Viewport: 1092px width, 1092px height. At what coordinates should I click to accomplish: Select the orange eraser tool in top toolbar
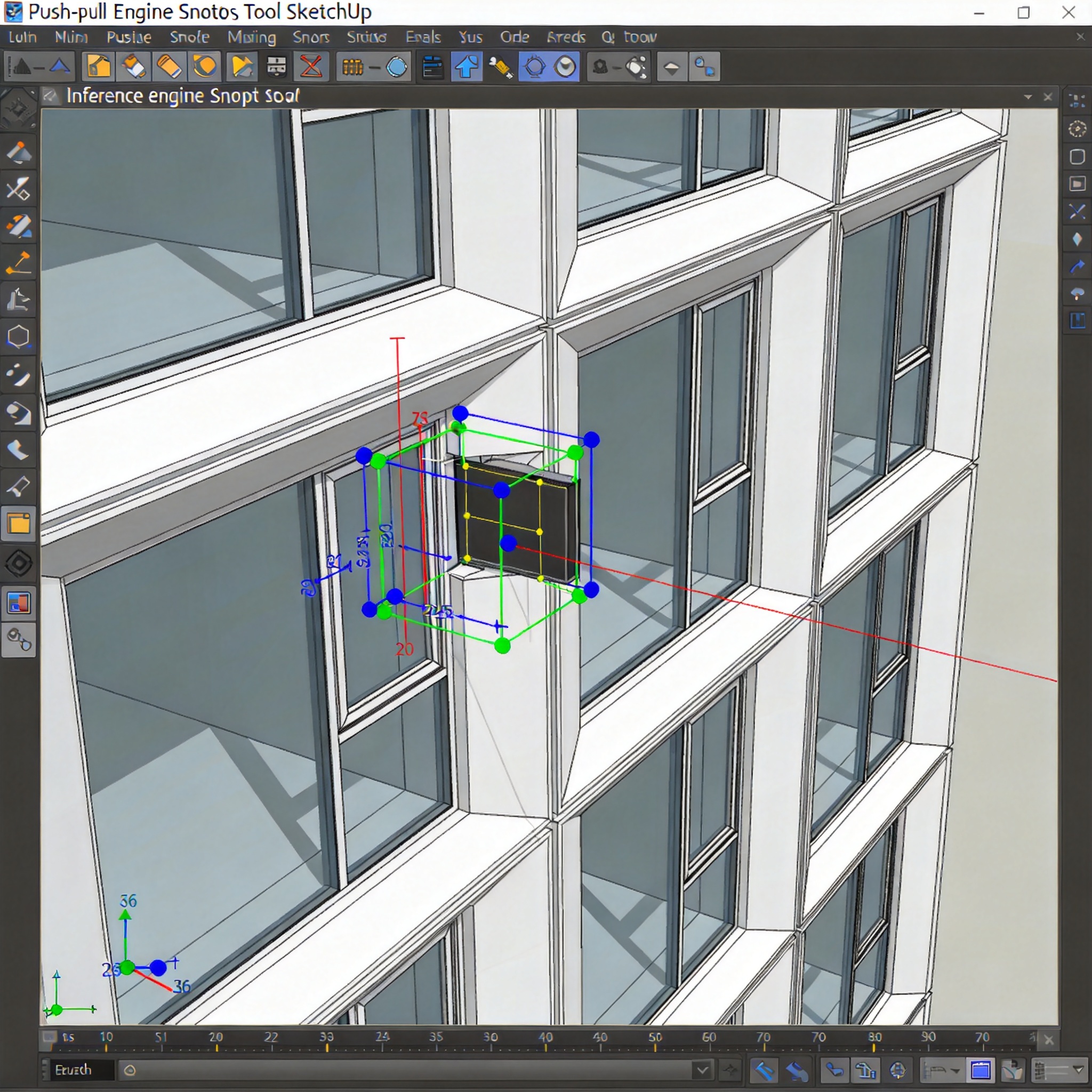point(168,67)
